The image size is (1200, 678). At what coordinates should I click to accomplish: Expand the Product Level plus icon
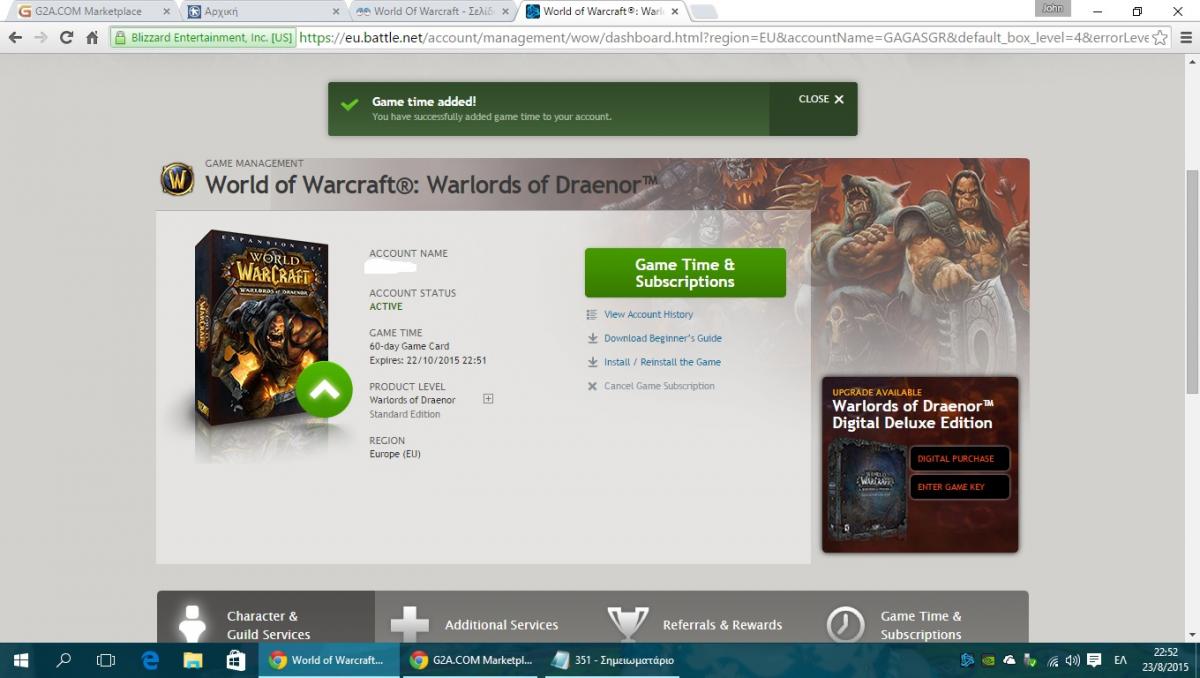488,399
